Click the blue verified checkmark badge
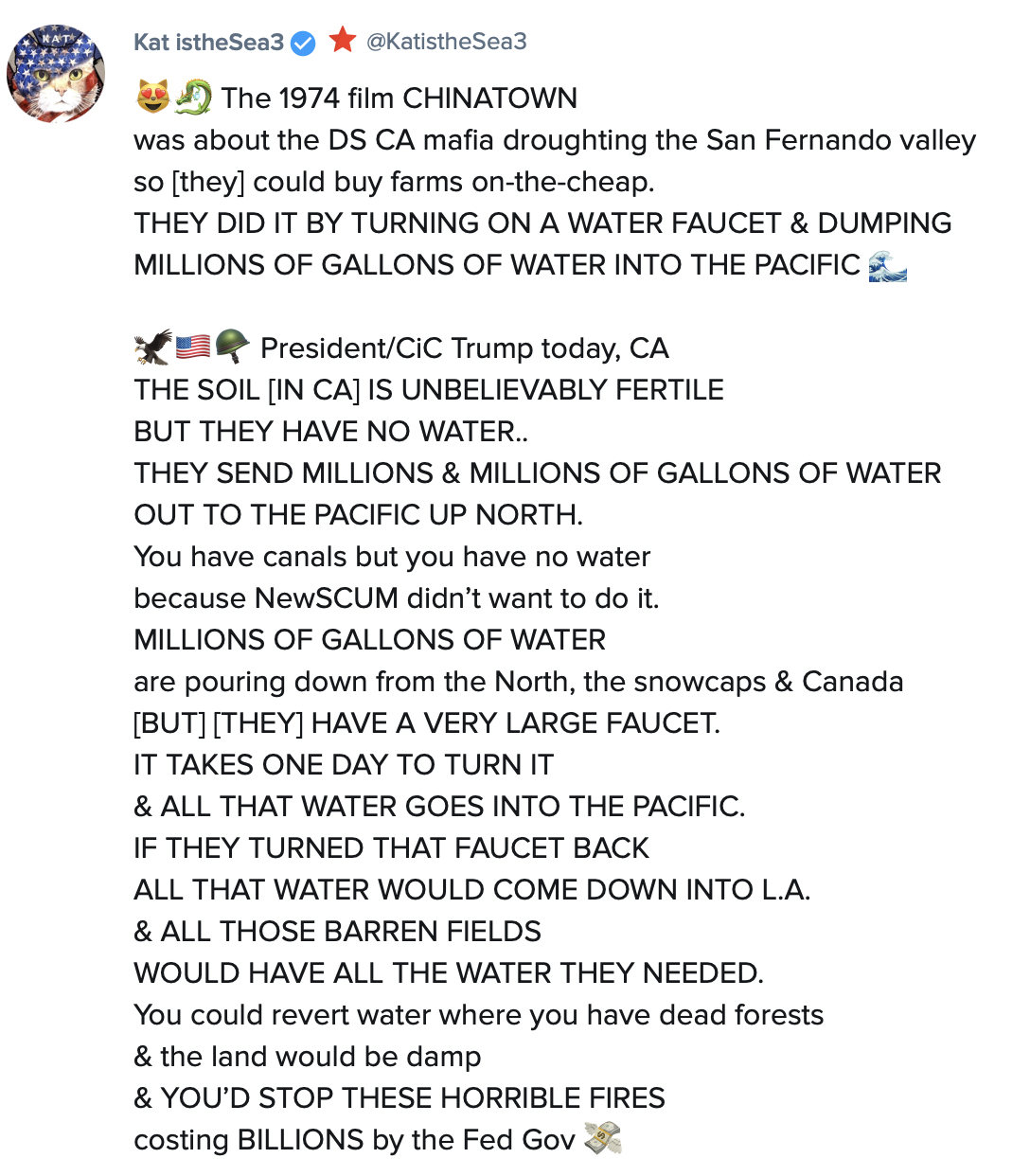Viewport: 1030px width, 1176px height. 303,43
